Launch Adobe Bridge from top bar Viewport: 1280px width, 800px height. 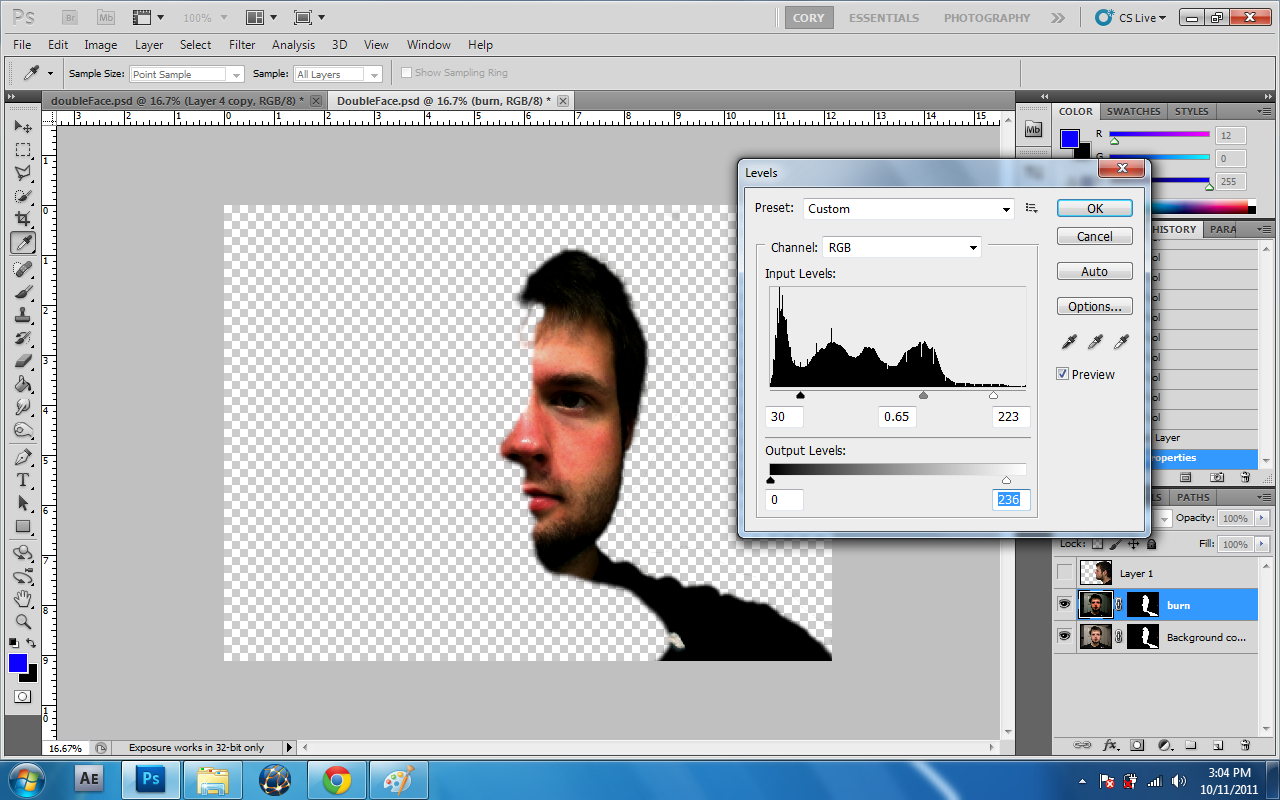[x=70, y=17]
